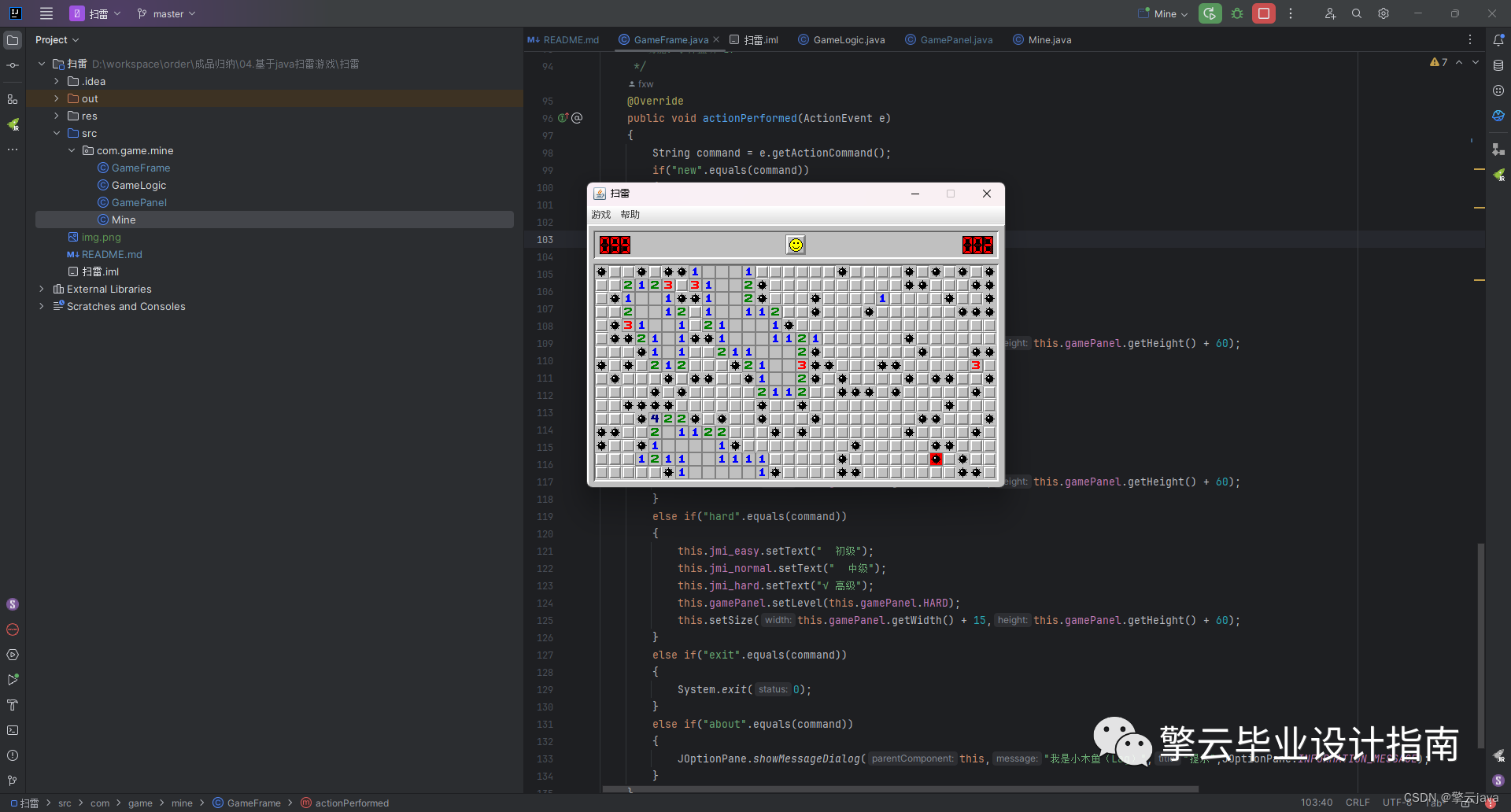
Task: Switch to 扫雷.iml editor tab
Action: [754, 40]
